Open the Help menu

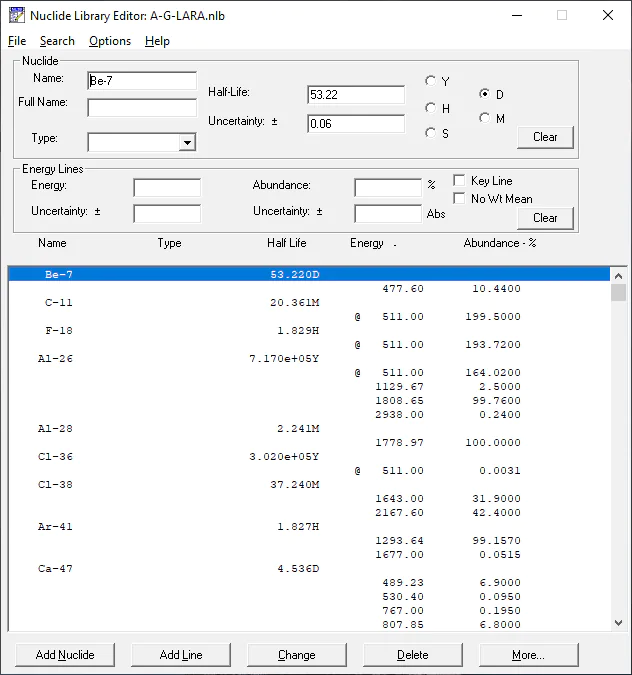(x=157, y=41)
